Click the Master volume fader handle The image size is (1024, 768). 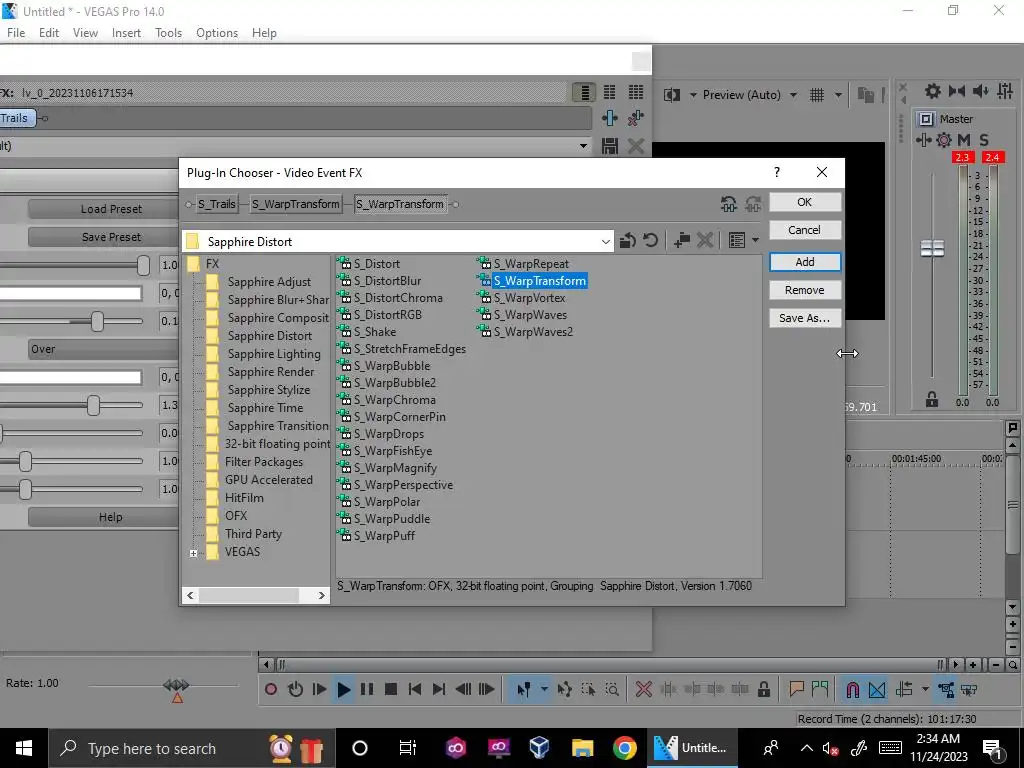(x=932, y=248)
